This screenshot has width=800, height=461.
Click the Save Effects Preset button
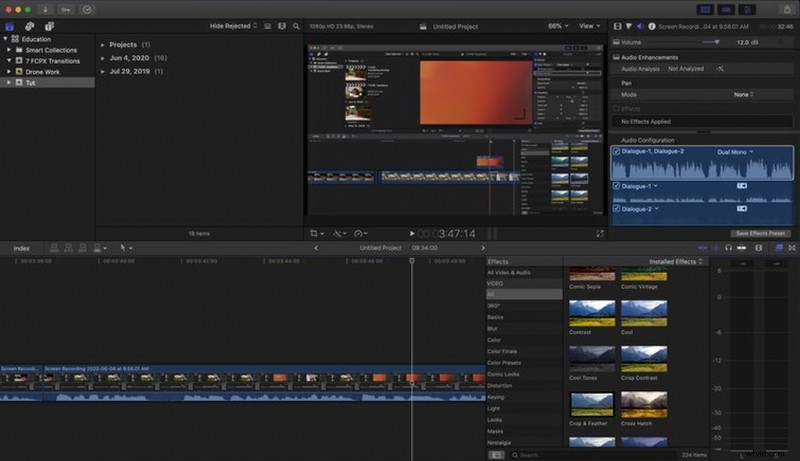point(760,234)
